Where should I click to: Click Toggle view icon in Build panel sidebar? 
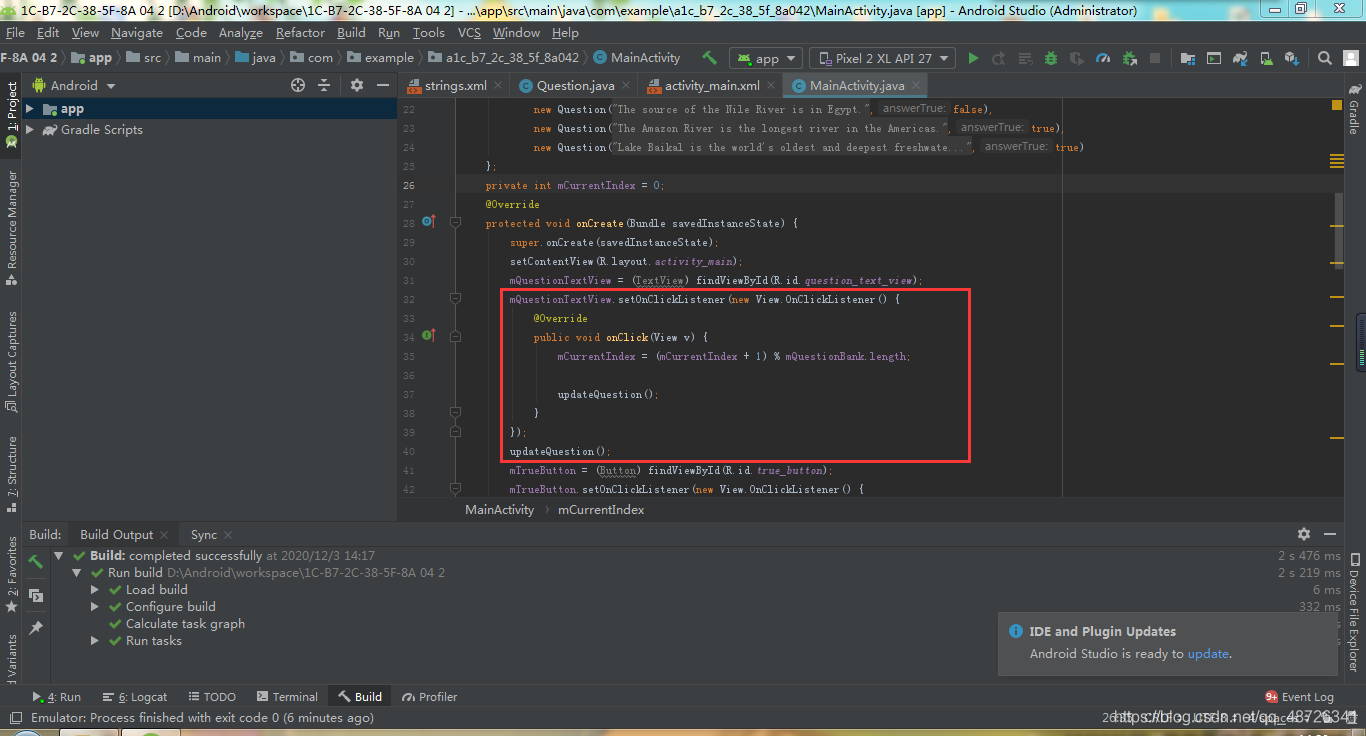[x=36, y=595]
